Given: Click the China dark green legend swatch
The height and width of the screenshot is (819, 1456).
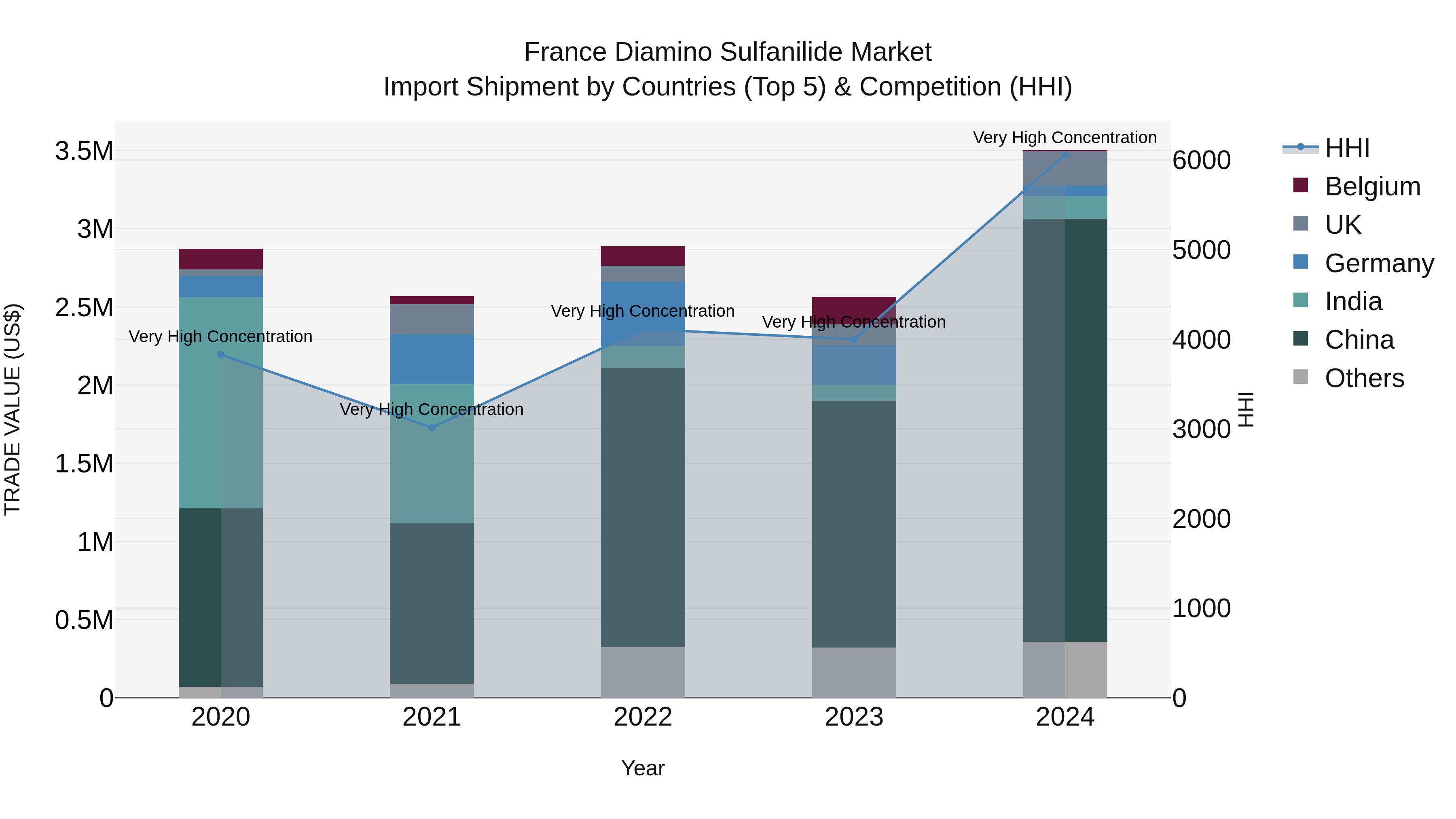Looking at the screenshot, I should click(x=1301, y=339).
